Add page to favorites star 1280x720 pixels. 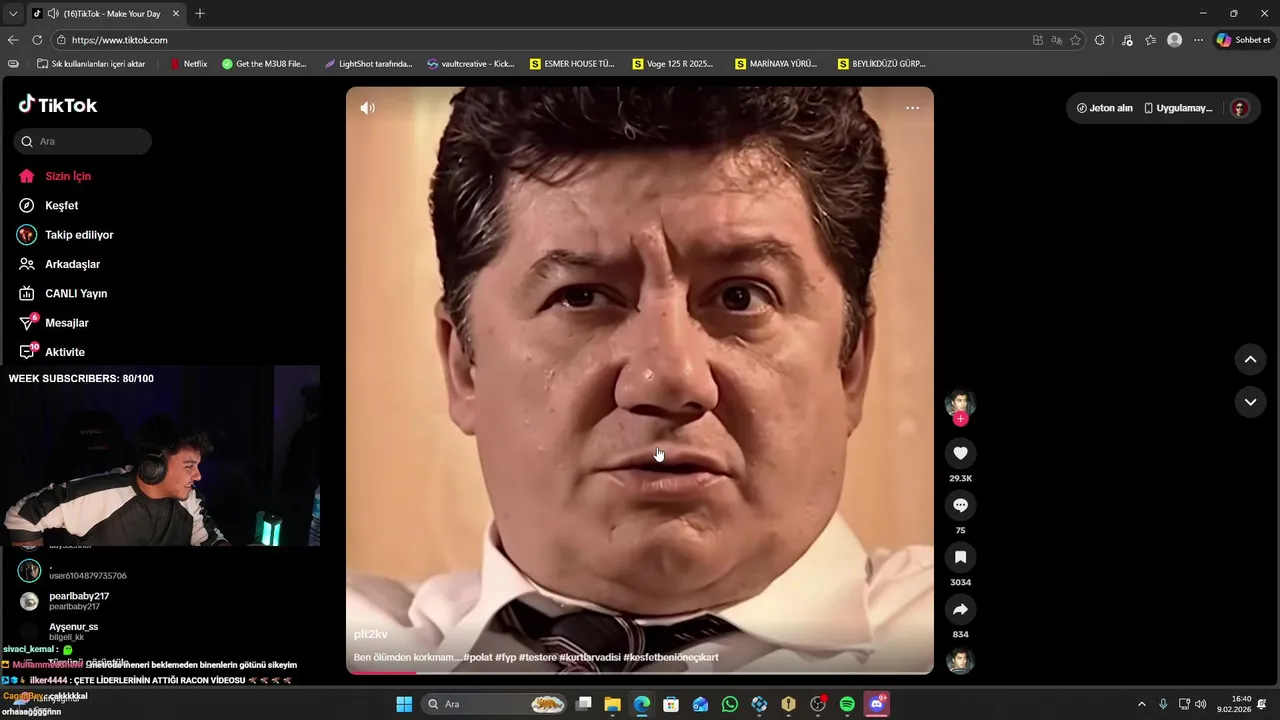point(1076,40)
